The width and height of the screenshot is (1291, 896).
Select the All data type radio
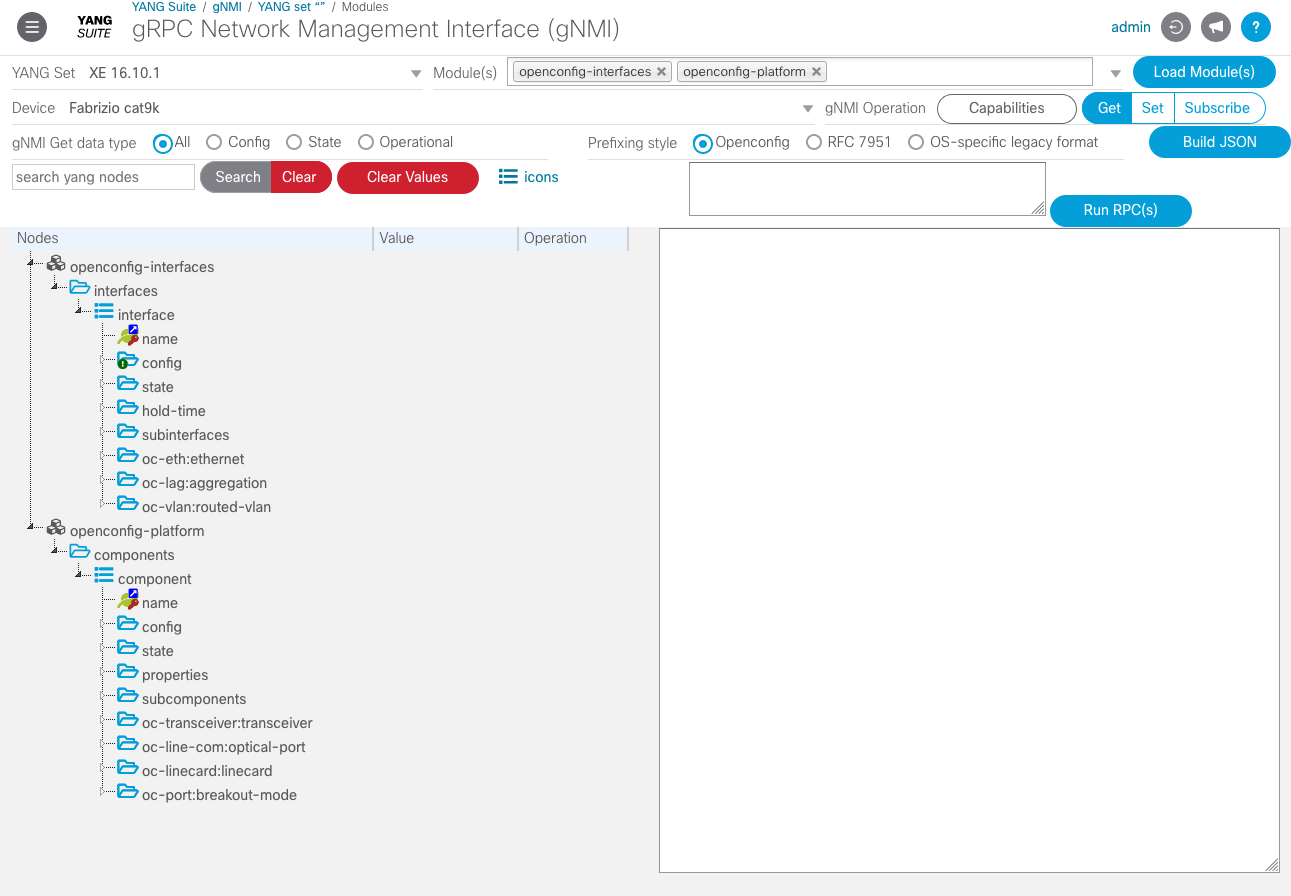pos(162,143)
